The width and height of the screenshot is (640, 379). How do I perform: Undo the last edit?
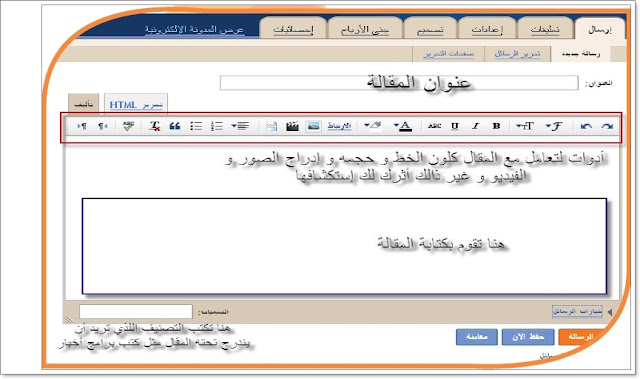click(586, 126)
